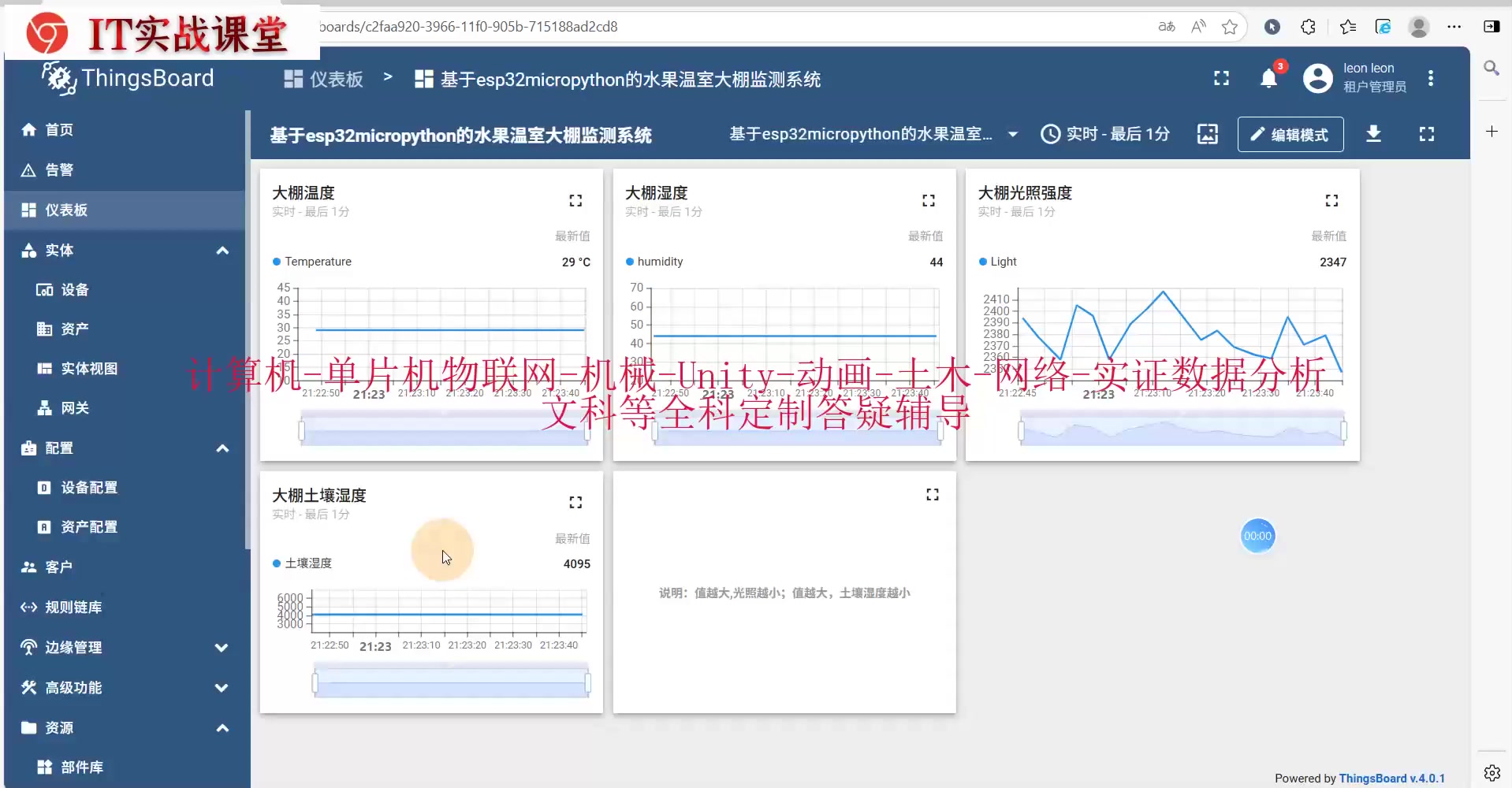Expand the 边缘管理 section
Image resolution: width=1512 pixels, height=788 pixels.
(x=222, y=648)
